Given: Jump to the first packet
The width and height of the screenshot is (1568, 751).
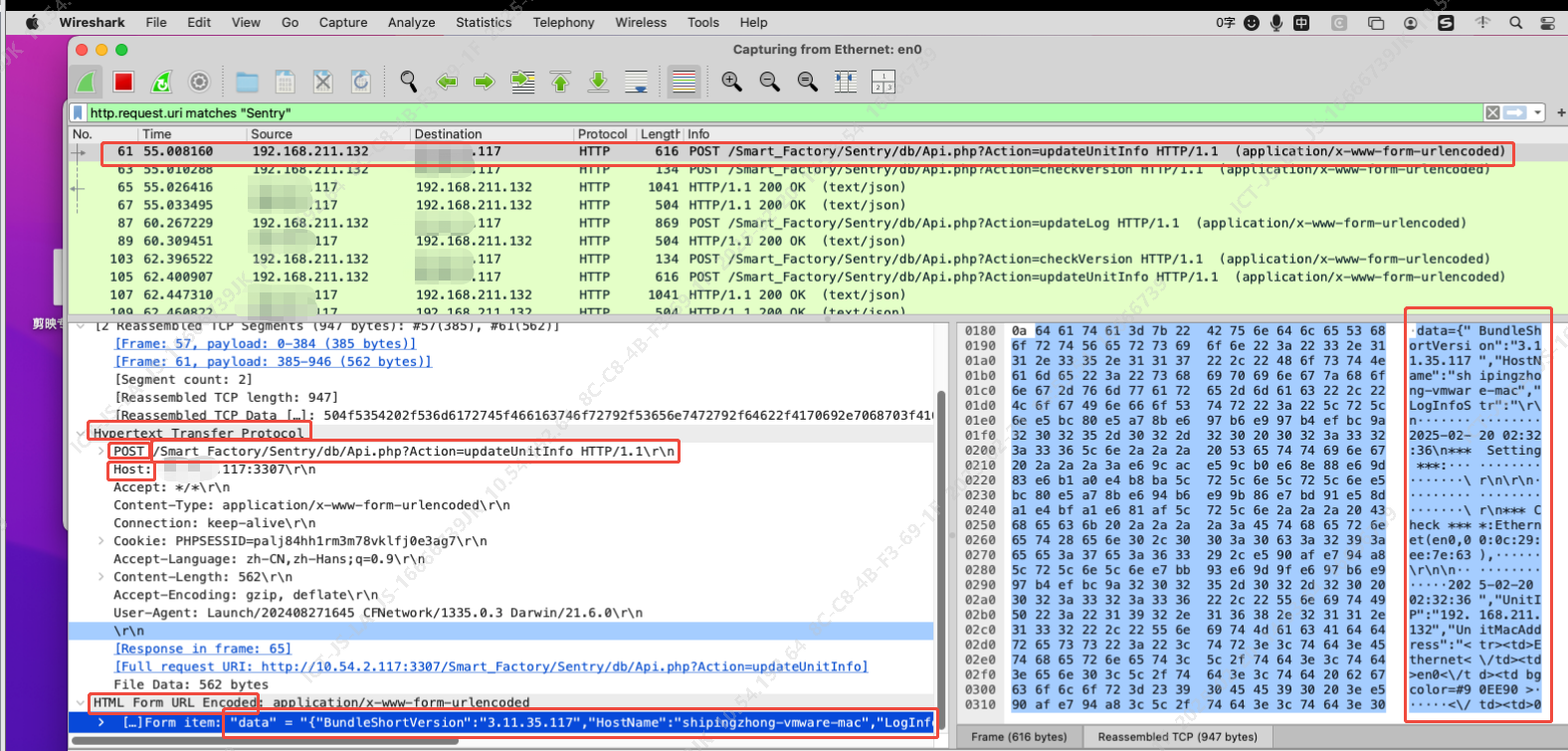Looking at the screenshot, I should (x=560, y=82).
